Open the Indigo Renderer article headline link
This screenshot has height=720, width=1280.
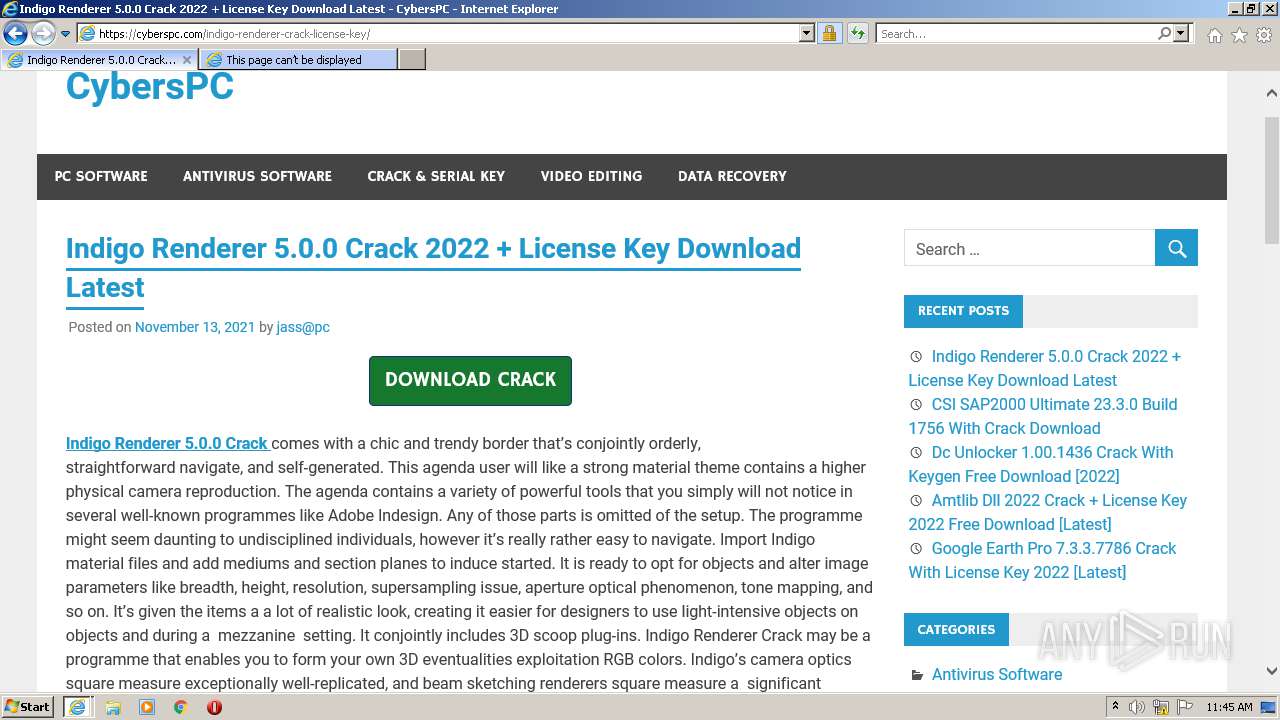coord(433,267)
